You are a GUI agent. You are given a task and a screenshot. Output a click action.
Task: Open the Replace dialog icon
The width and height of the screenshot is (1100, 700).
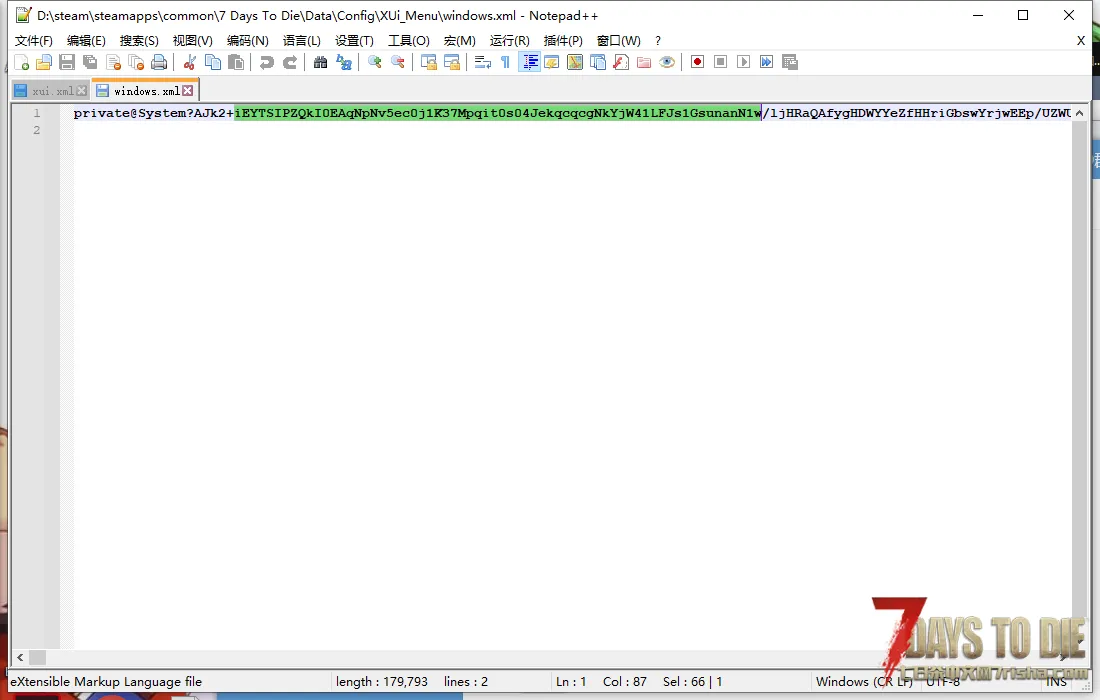point(344,62)
